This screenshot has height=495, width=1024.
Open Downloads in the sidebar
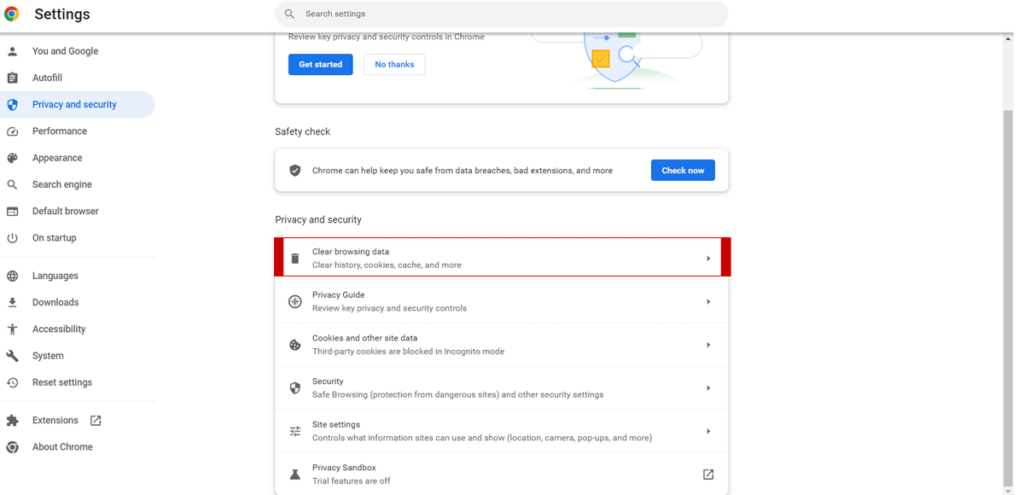[55, 302]
